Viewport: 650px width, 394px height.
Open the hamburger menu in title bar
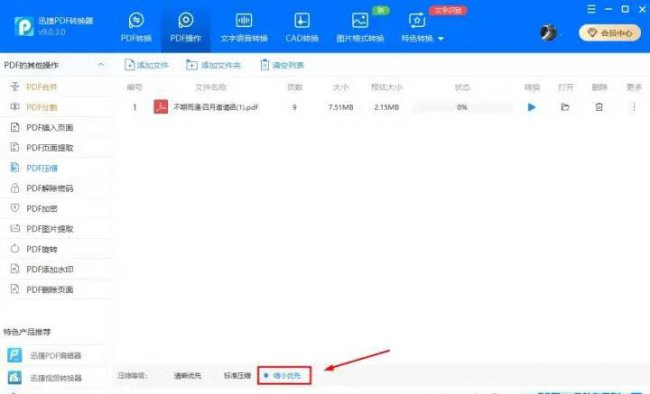pyautogui.click(x=591, y=9)
